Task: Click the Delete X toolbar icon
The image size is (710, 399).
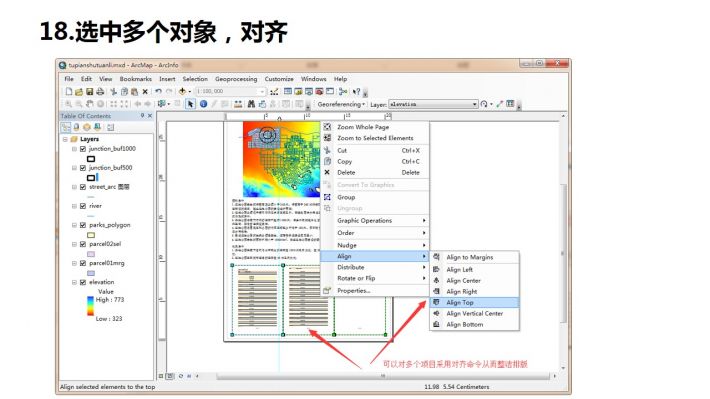Action: click(145, 91)
